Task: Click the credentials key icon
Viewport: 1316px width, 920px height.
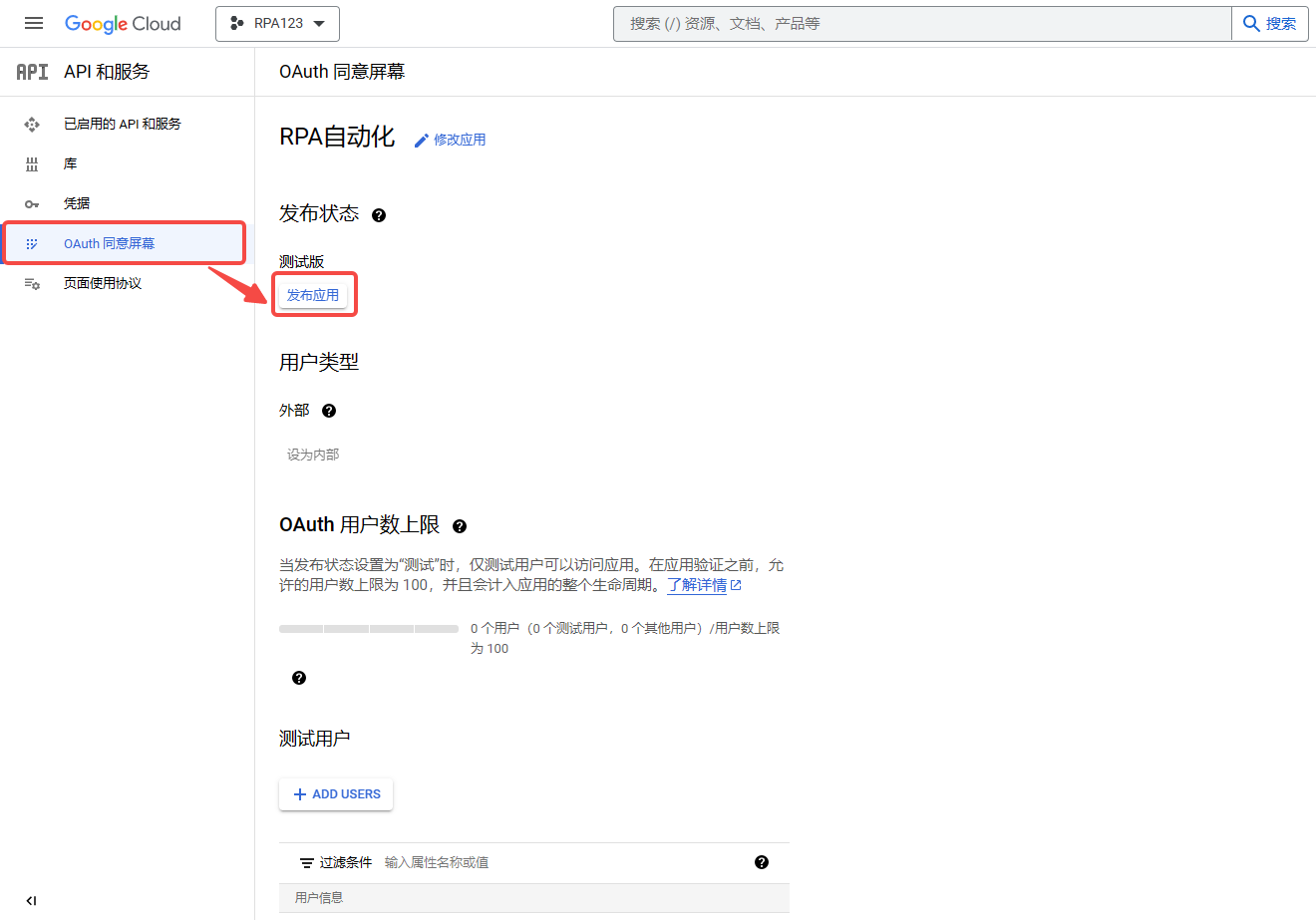Action: 32,204
